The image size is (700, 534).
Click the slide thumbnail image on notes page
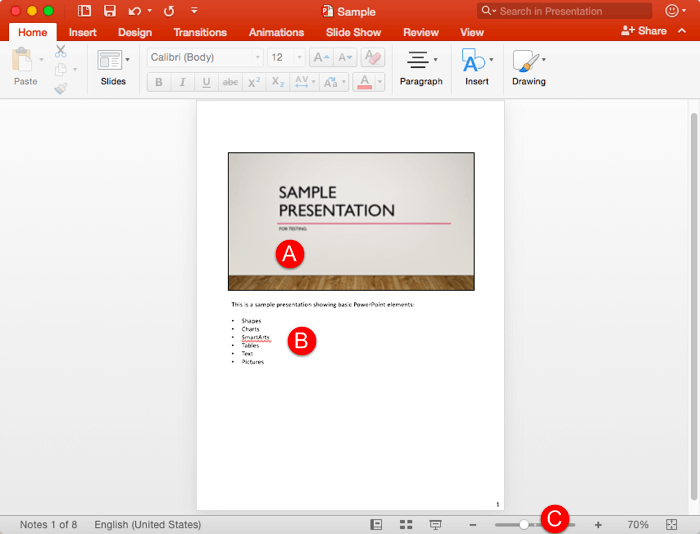coord(351,221)
